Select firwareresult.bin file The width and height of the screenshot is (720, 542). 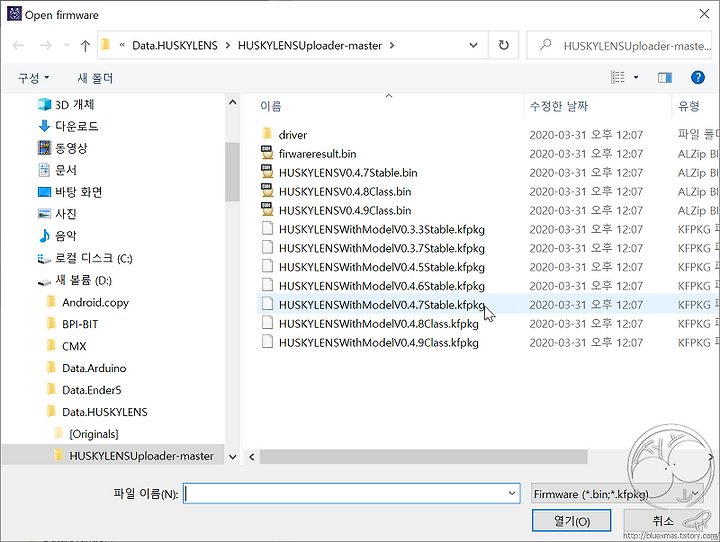pos(309,153)
